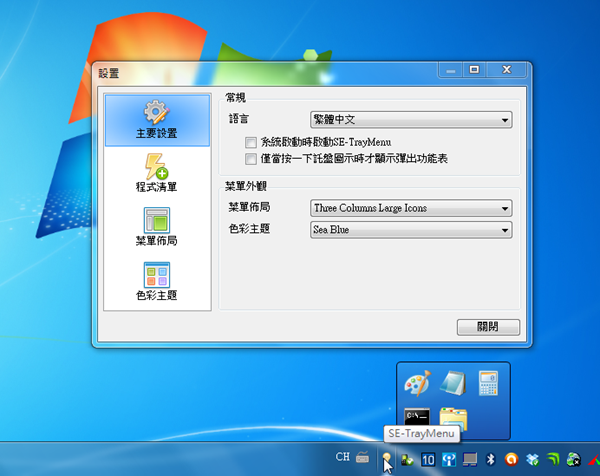The height and width of the screenshot is (476, 600).
Task: Toggle 系統啟動時啟動SE-TrayMenu checkbox
Action: pos(251,143)
